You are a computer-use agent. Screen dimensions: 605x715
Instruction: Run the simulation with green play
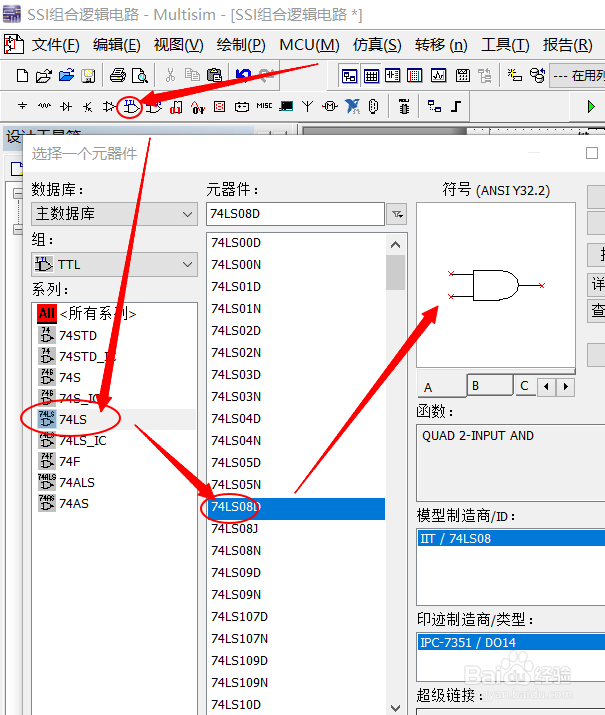(x=591, y=107)
